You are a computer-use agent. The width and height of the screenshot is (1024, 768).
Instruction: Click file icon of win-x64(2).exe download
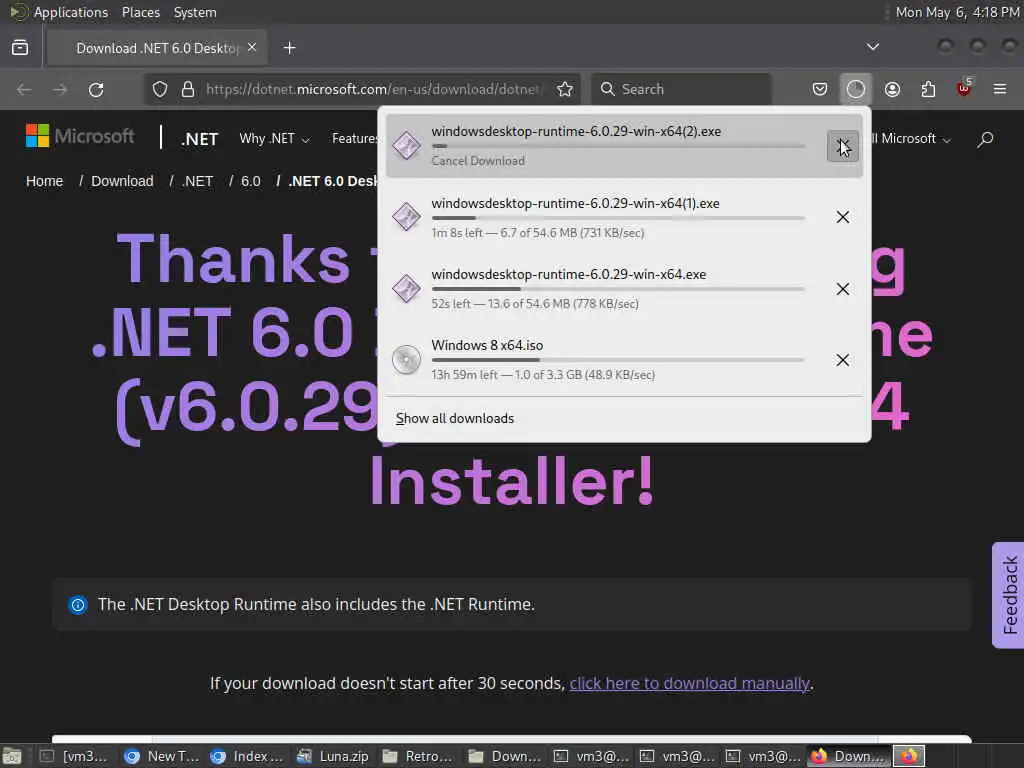point(406,145)
